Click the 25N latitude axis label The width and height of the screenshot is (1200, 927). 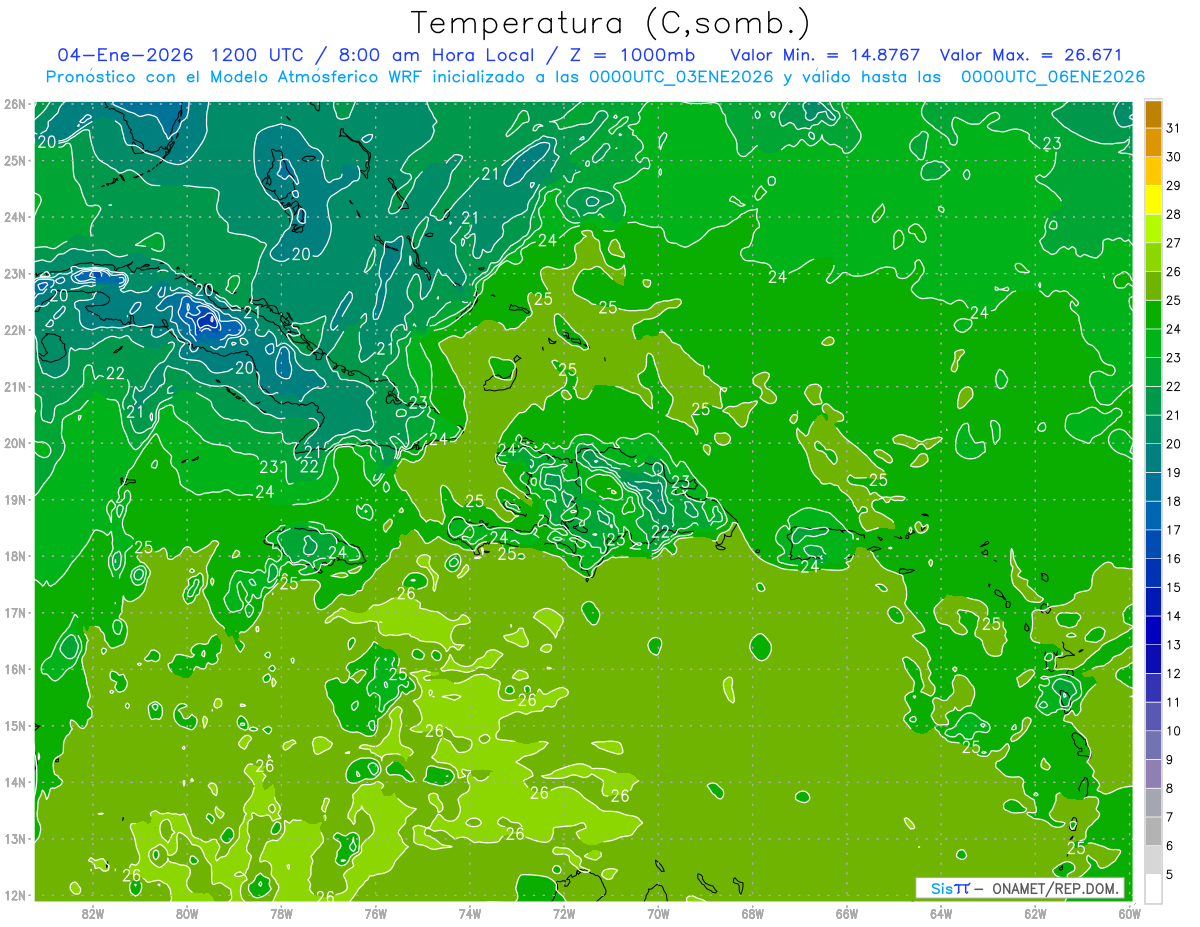[x=14, y=160]
